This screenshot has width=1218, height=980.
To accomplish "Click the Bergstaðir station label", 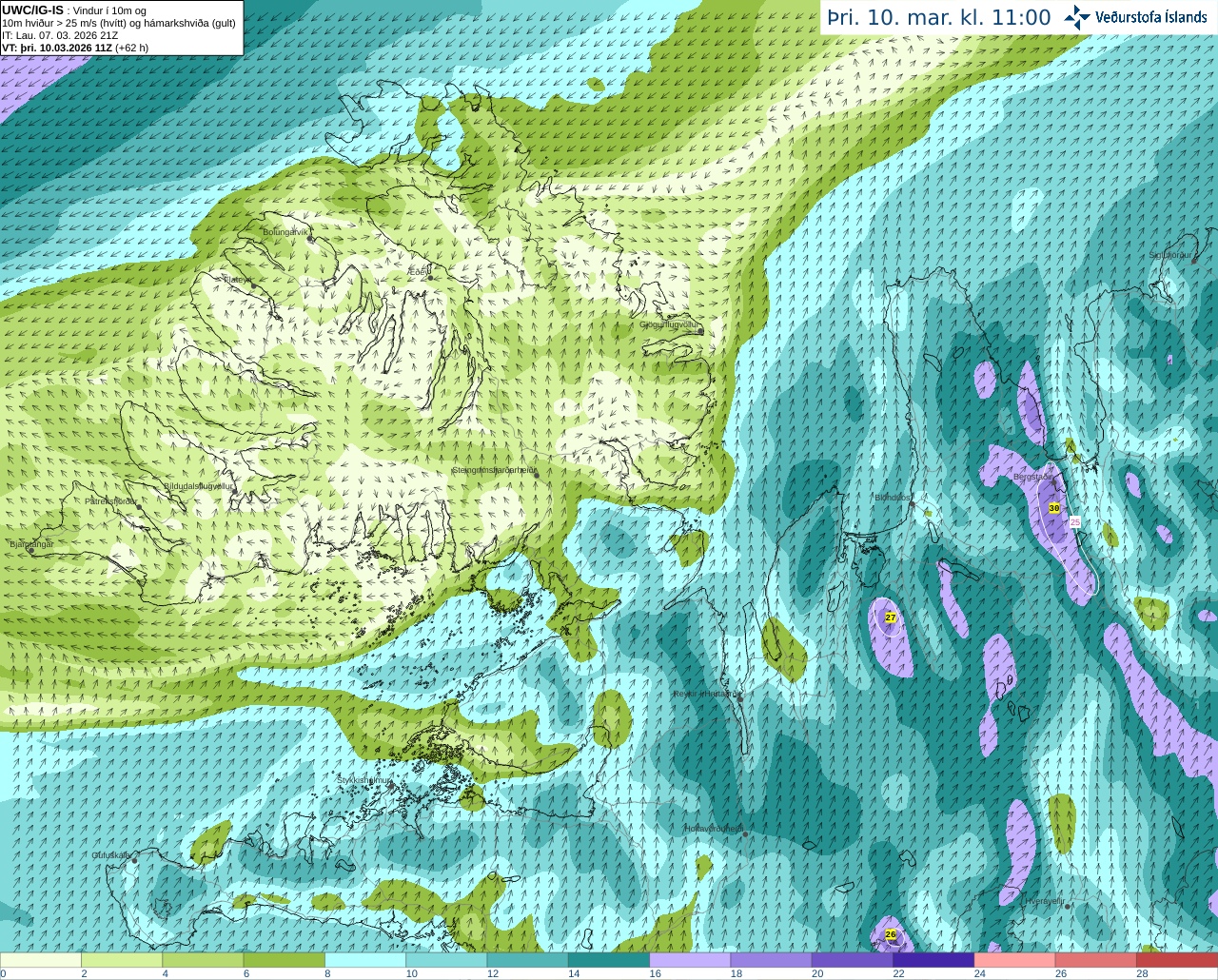I will click(1033, 477).
